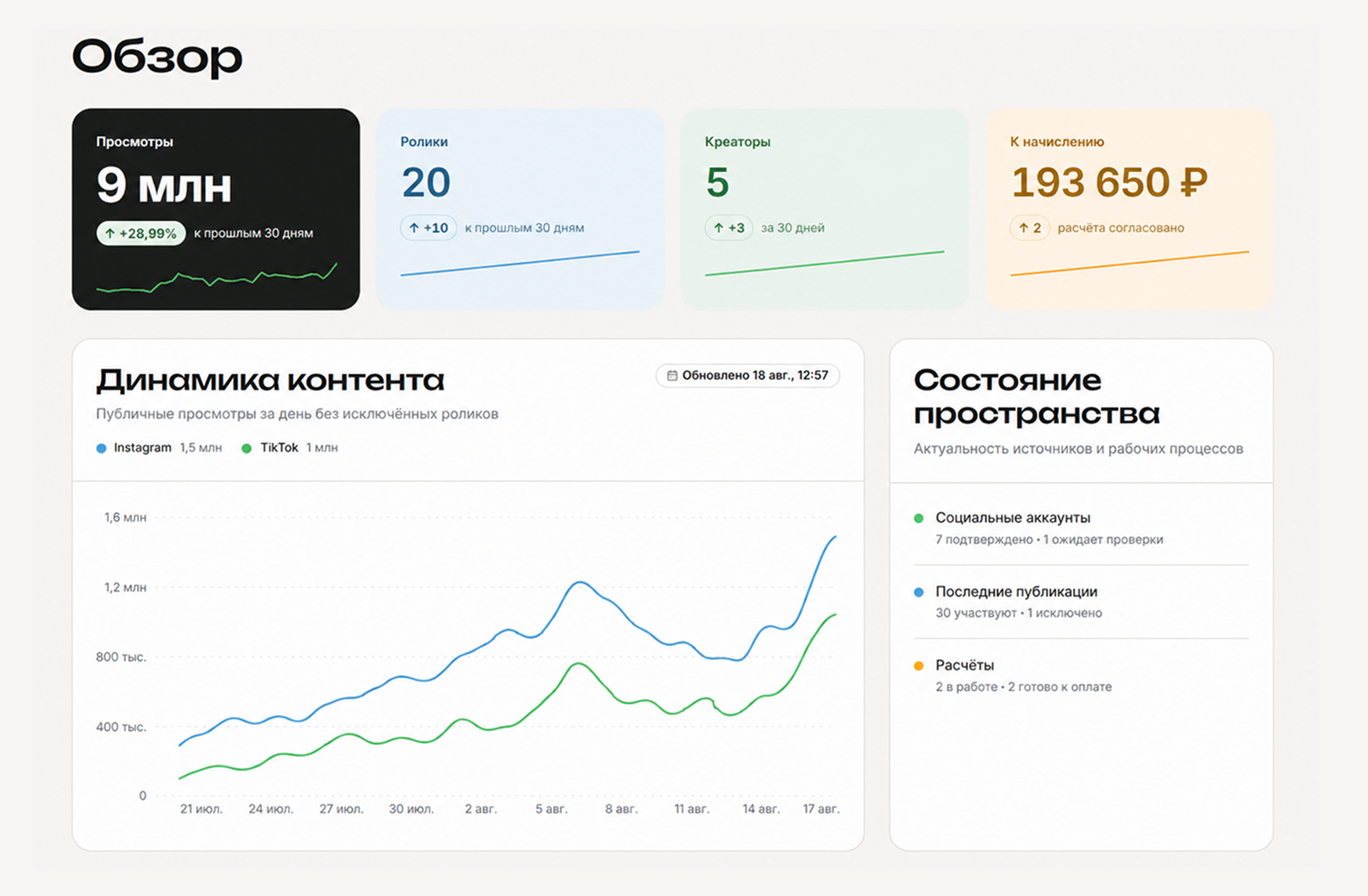Click the Instagram legend label

(142, 448)
